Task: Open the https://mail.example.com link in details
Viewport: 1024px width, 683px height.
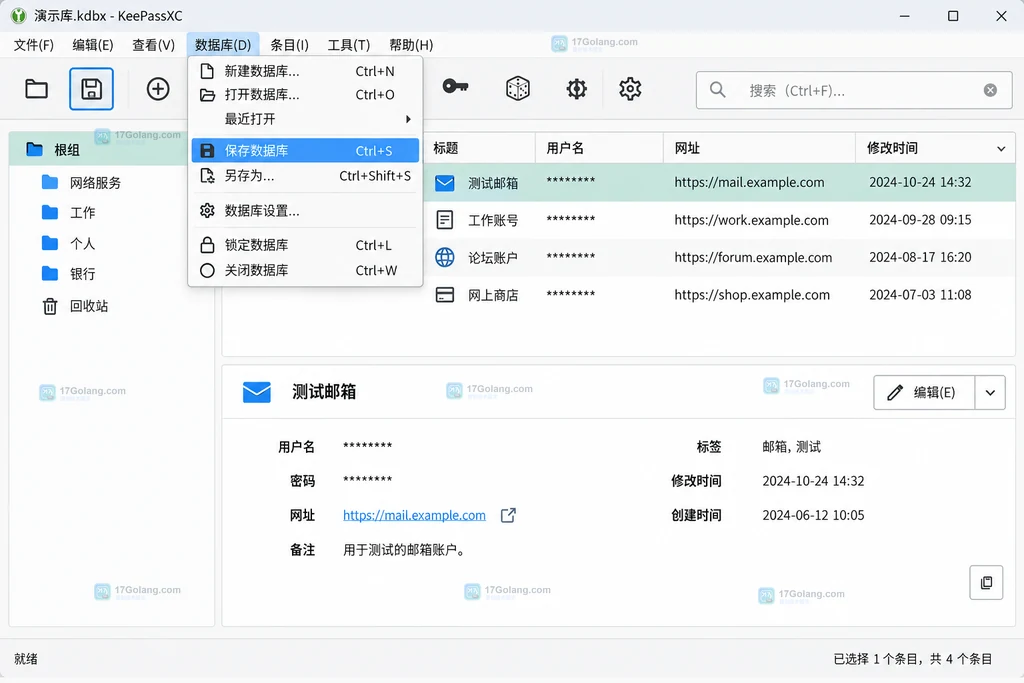Action: click(414, 515)
